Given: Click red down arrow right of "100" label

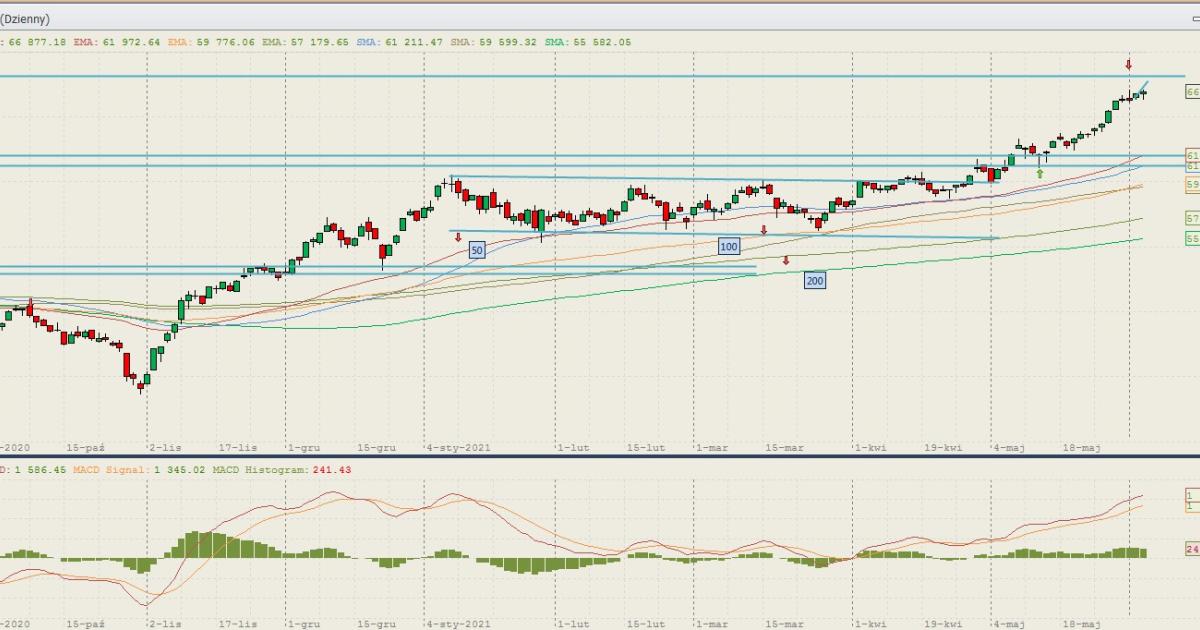Looking at the screenshot, I should pyautogui.click(x=764, y=230).
